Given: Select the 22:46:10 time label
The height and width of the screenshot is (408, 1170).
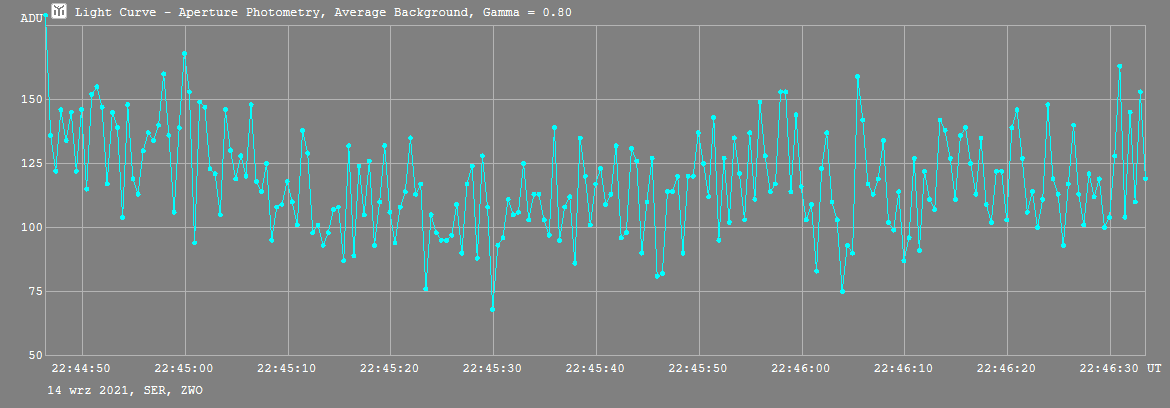Looking at the screenshot, I should click(x=904, y=368).
